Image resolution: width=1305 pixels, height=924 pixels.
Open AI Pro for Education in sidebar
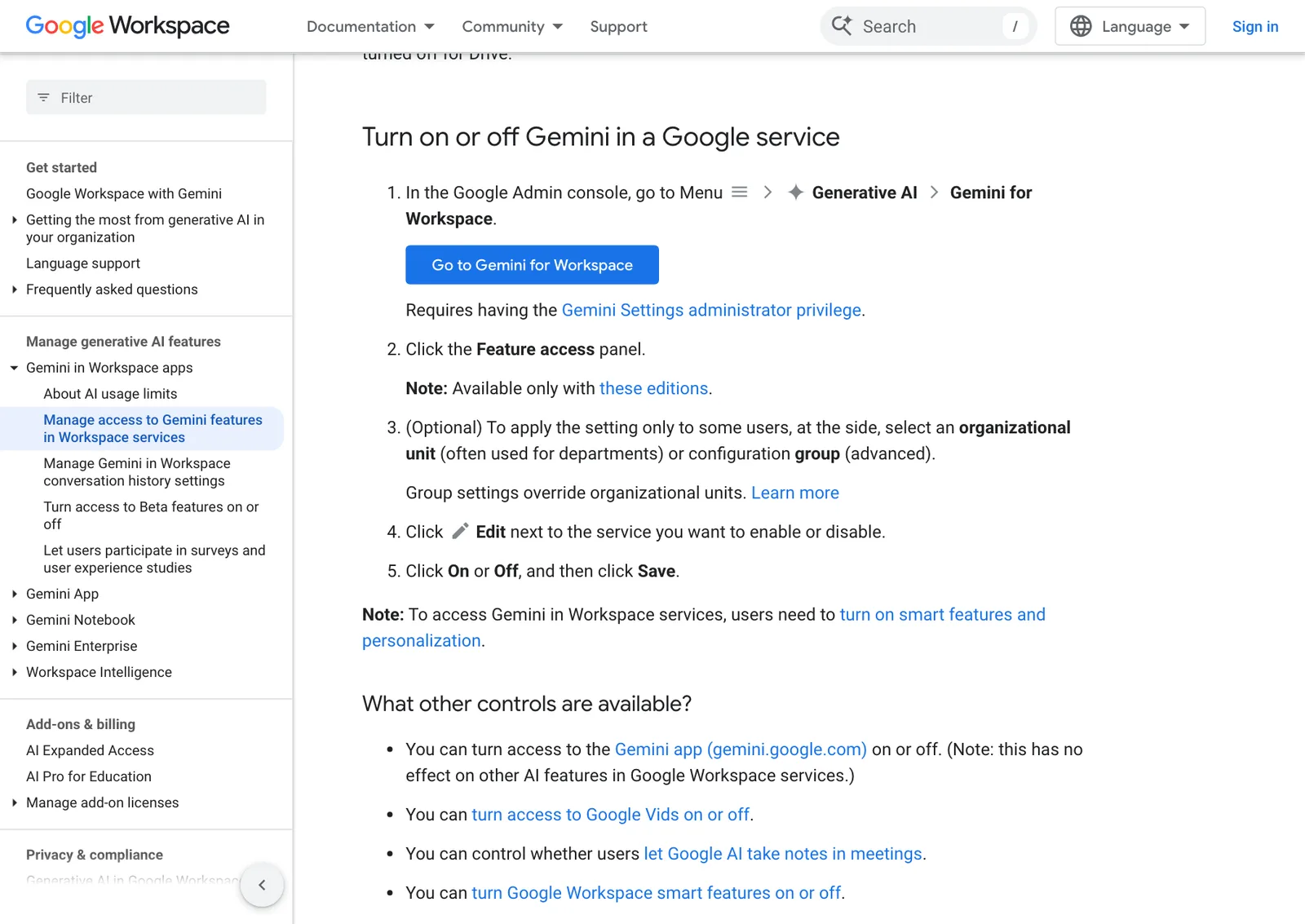pos(89,777)
